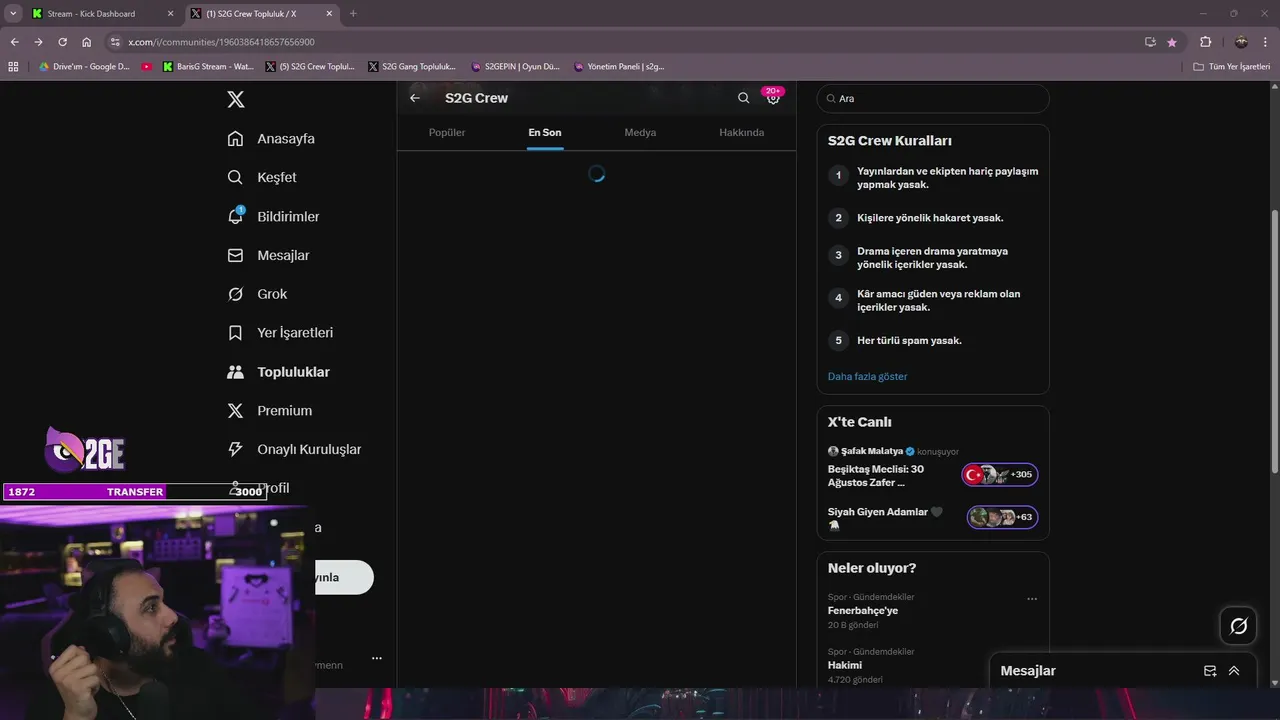Bookmark this page with star icon
This screenshot has width=1280, height=720.
(x=1172, y=42)
